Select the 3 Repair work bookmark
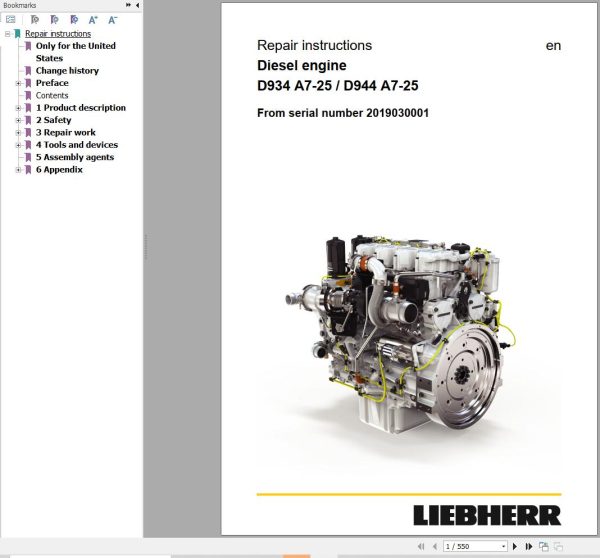 pos(66,132)
